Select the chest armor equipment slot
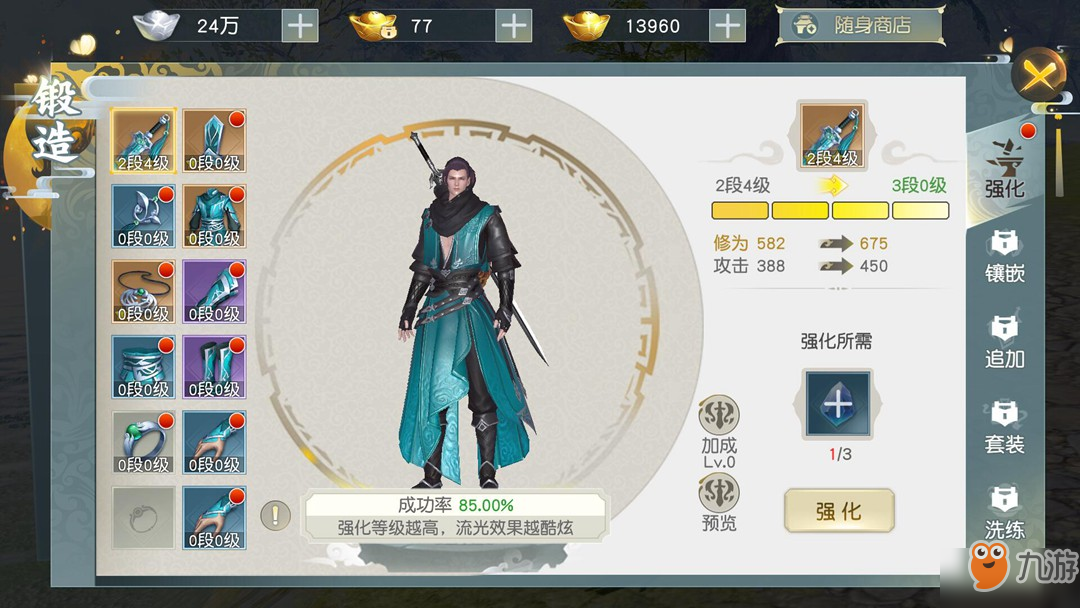The image size is (1080, 608). tap(214, 216)
